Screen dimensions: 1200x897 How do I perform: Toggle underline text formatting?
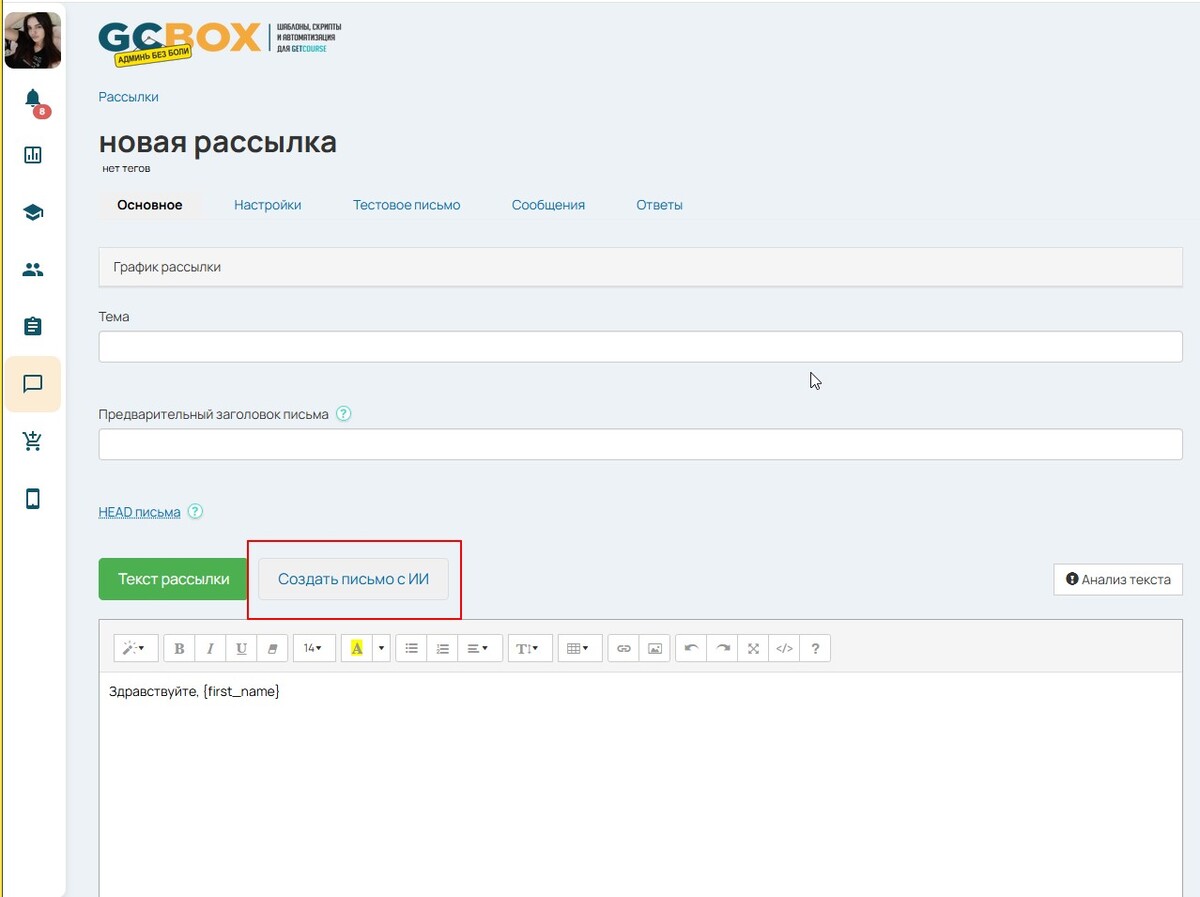click(x=241, y=649)
